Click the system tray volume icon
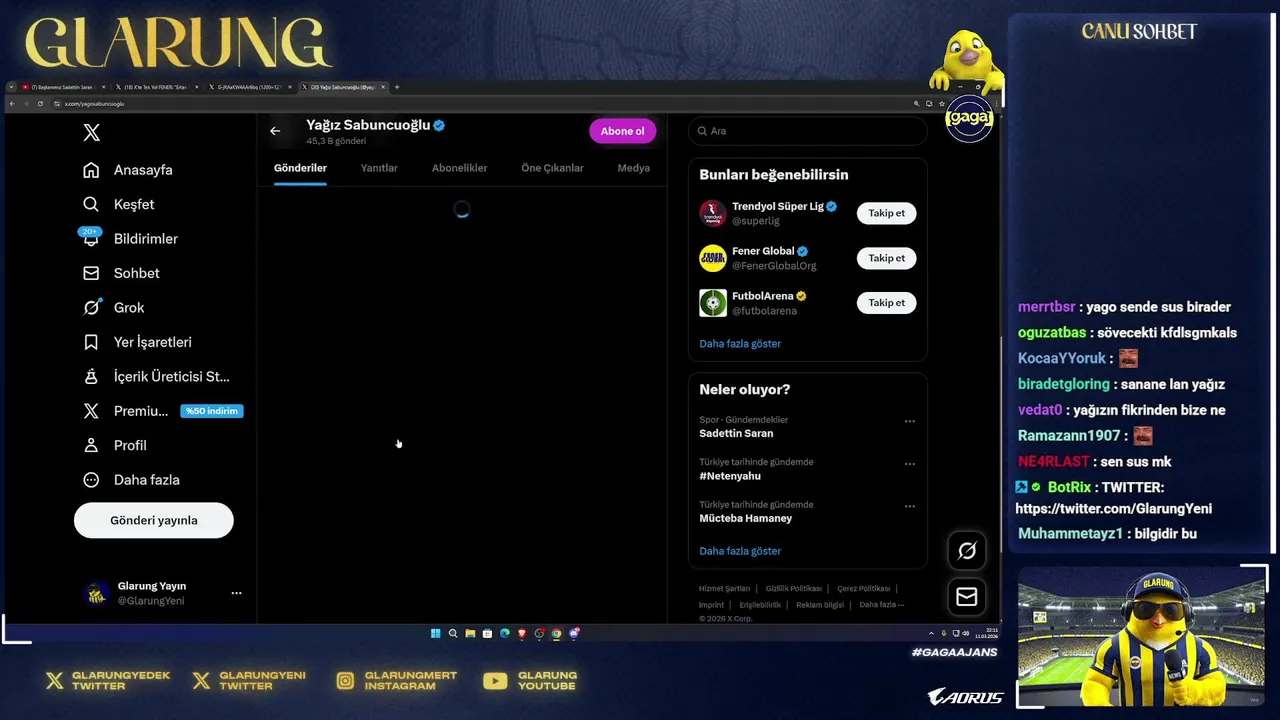Image resolution: width=1280 pixels, height=720 pixels. [965, 633]
